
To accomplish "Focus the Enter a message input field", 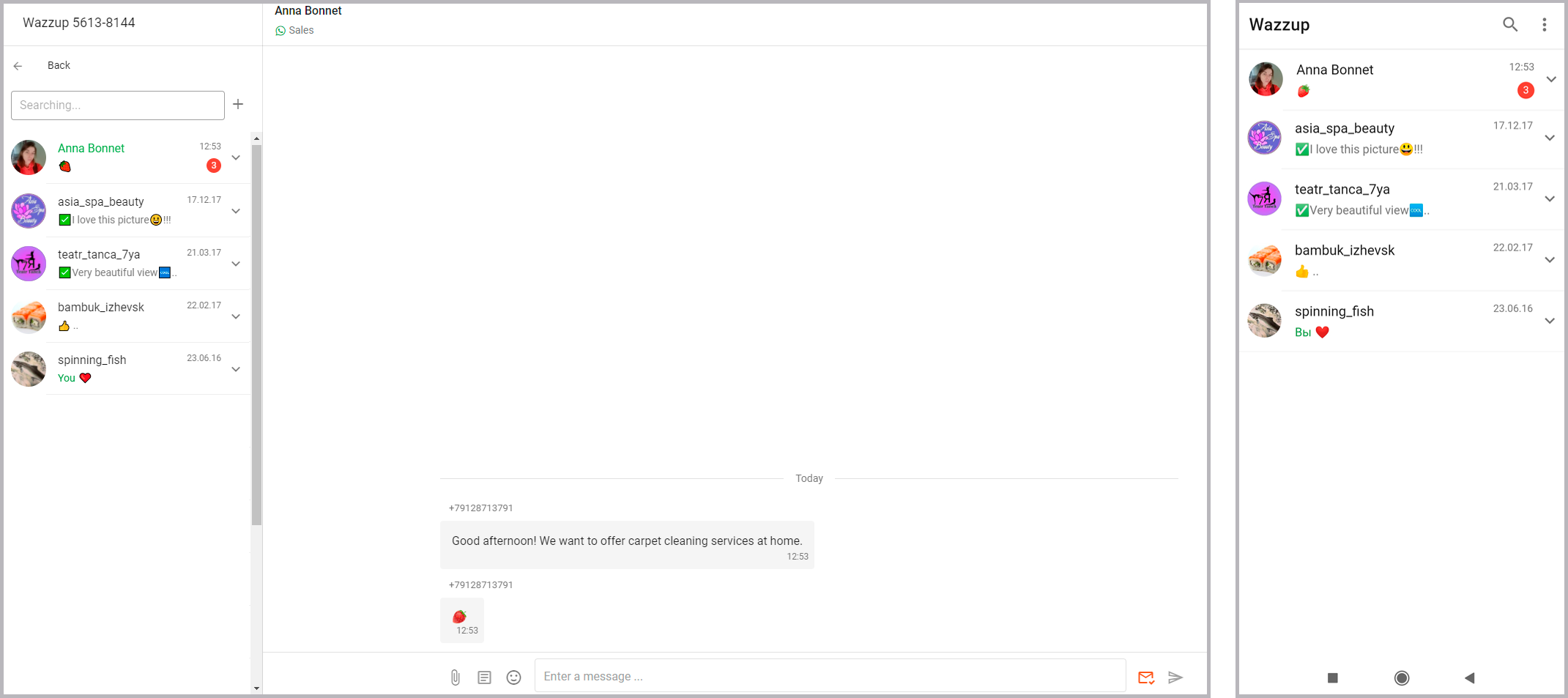I will [x=829, y=676].
